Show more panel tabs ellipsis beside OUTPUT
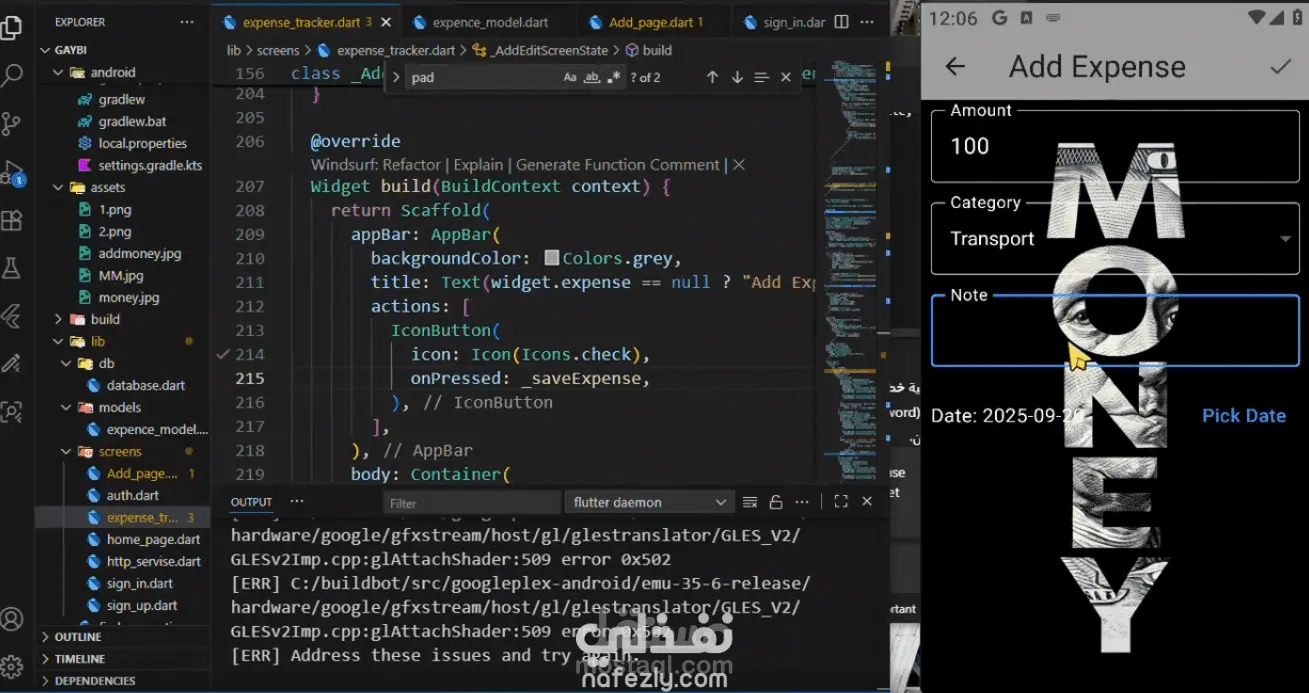Screen dimensions: 1309x693 296,502
